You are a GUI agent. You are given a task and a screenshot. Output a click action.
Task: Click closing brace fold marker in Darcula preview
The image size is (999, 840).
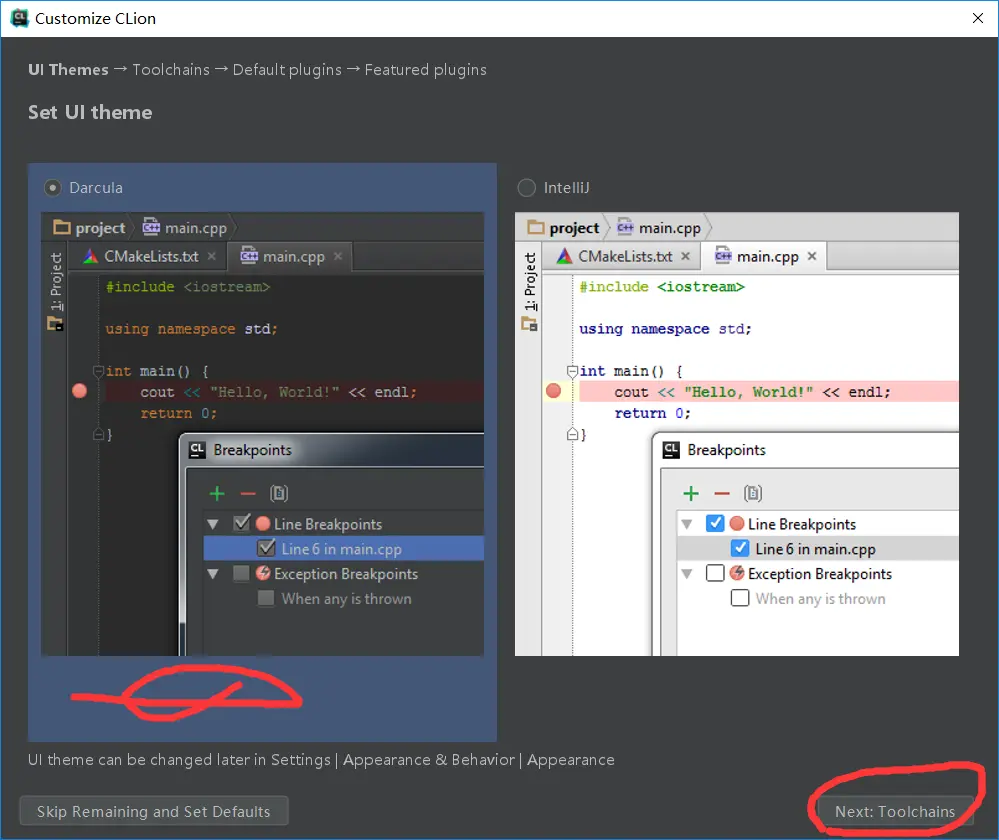[x=98, y=434]
